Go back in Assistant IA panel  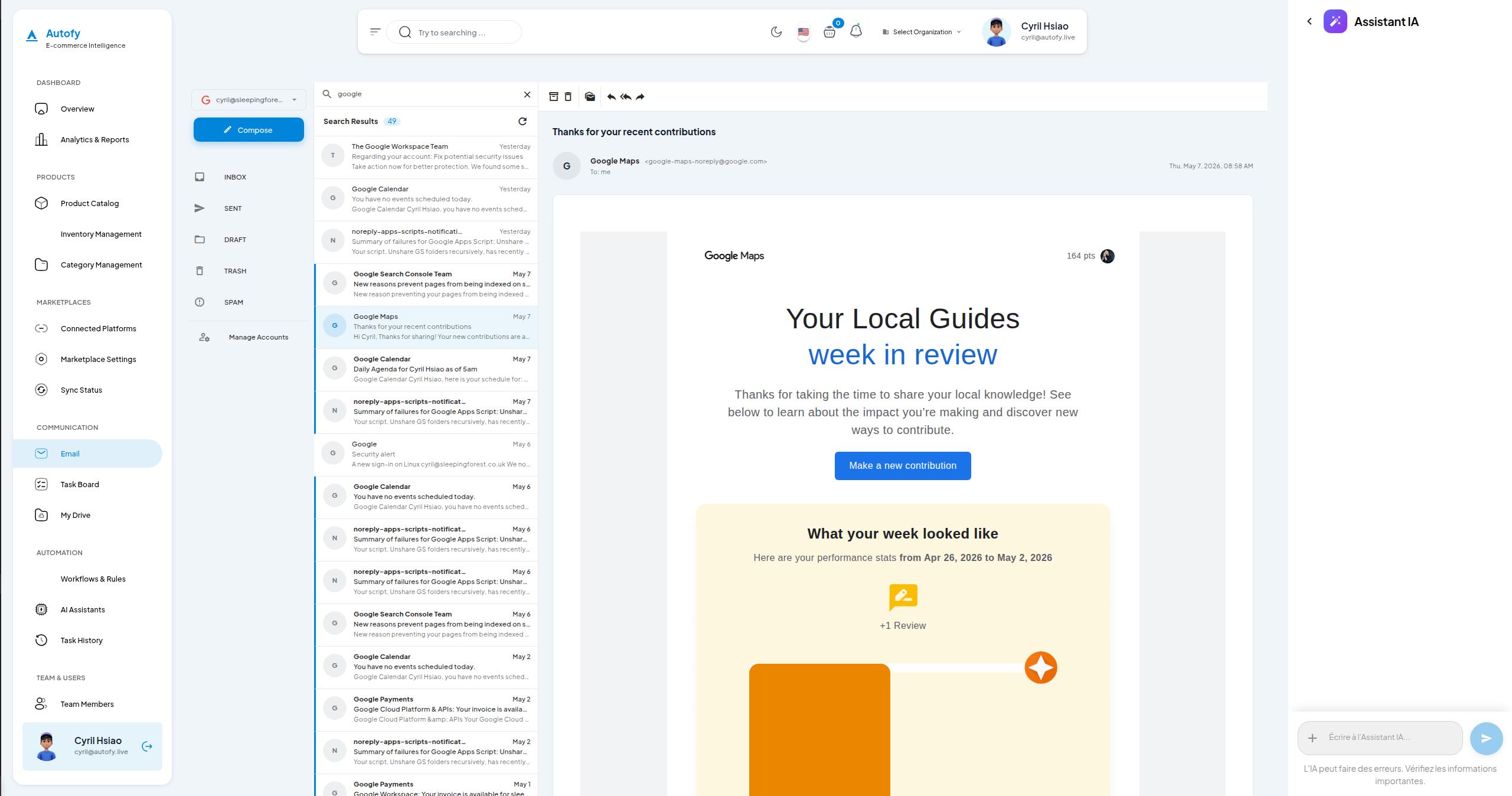1309,21
